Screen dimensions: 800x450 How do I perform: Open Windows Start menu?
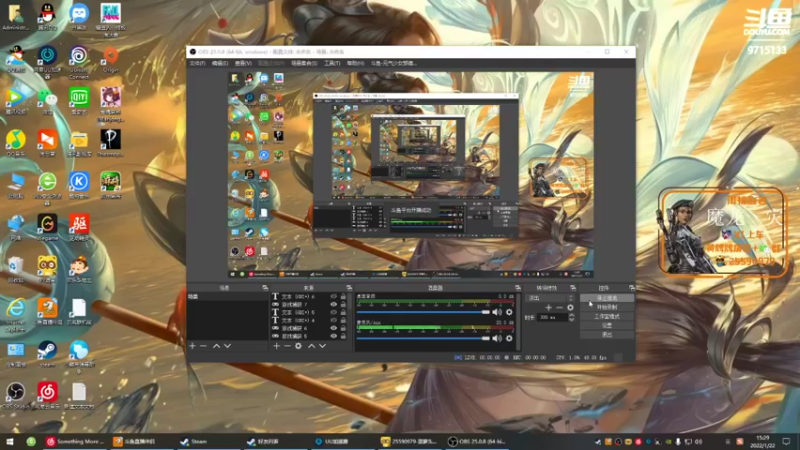tap(9, 441)
